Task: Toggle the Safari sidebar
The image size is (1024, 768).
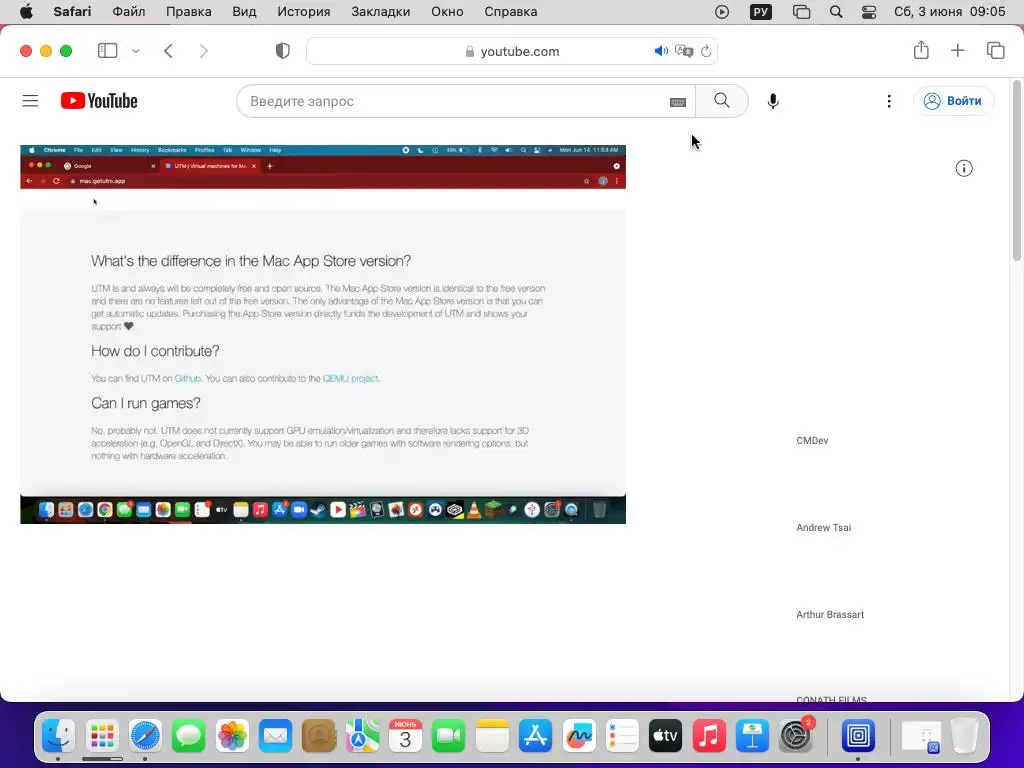Action: 107,51
